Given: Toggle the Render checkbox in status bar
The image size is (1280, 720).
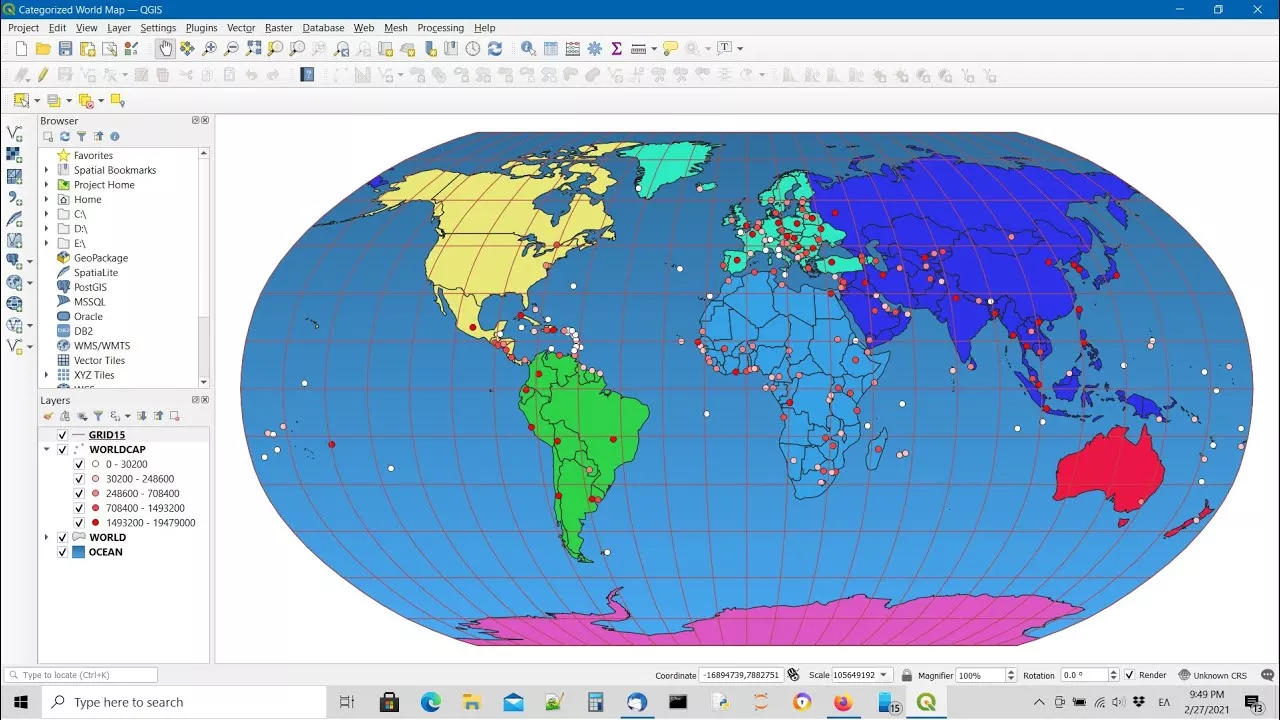Looking at the screenshot, I should click(x=1129, y=675).
